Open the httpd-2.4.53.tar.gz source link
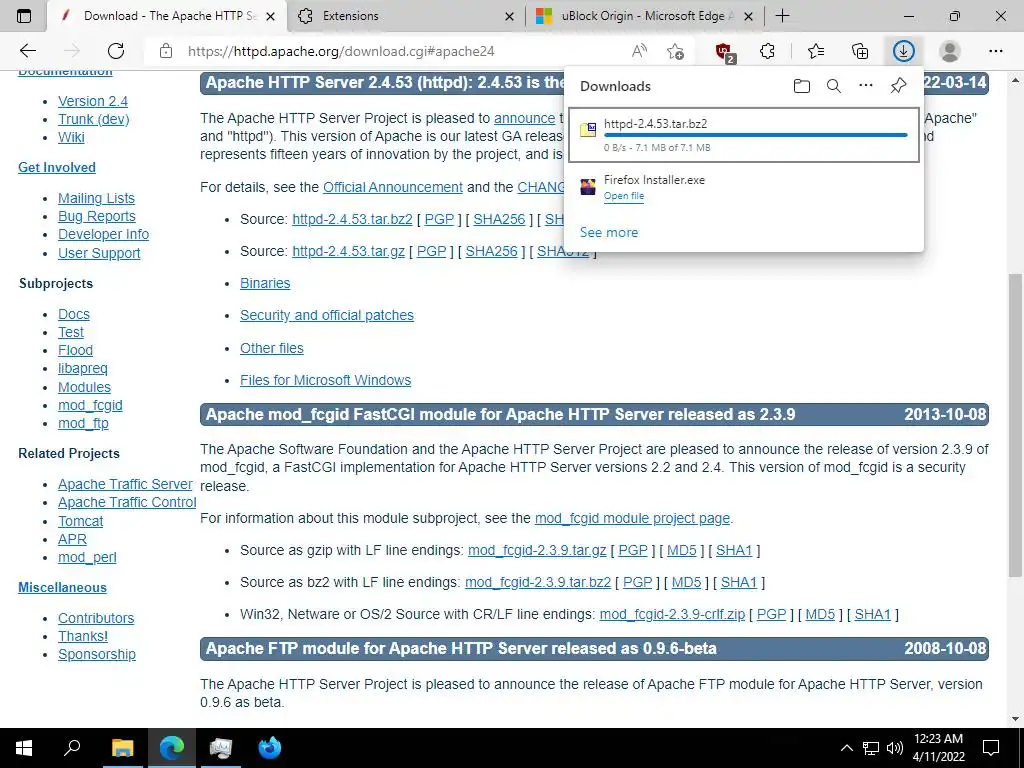 click(348, 251)
